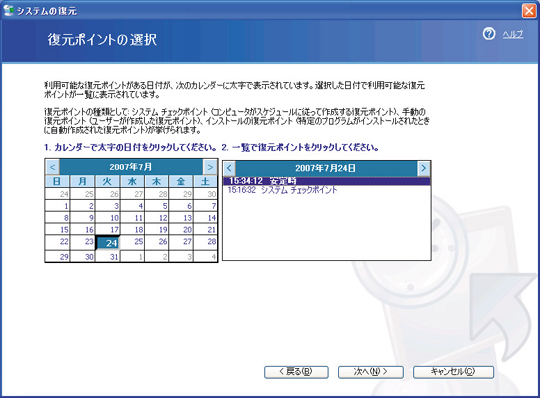Select July 24 in the calendar
This screenshot has width=540, height=398.
108,243
